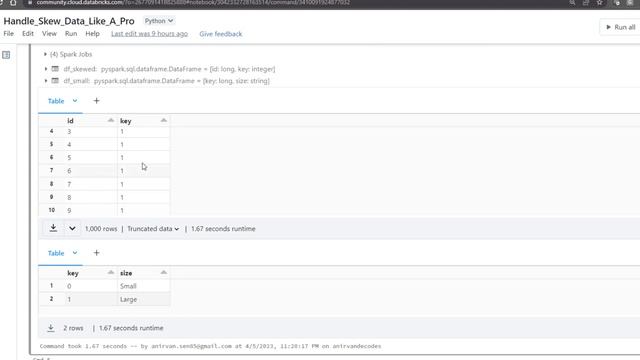Click the browser zoom magnifier icon
The image size is (640, 360).
point(572,3)
